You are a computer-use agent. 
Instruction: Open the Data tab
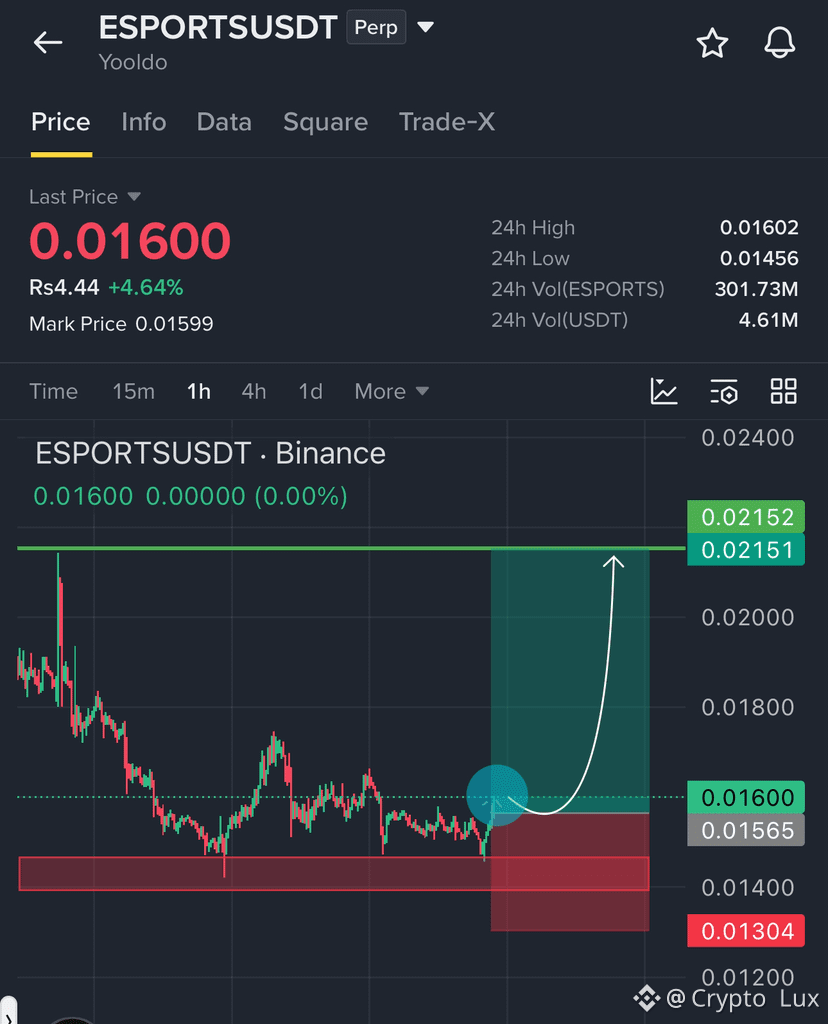(x=224, y=122)
